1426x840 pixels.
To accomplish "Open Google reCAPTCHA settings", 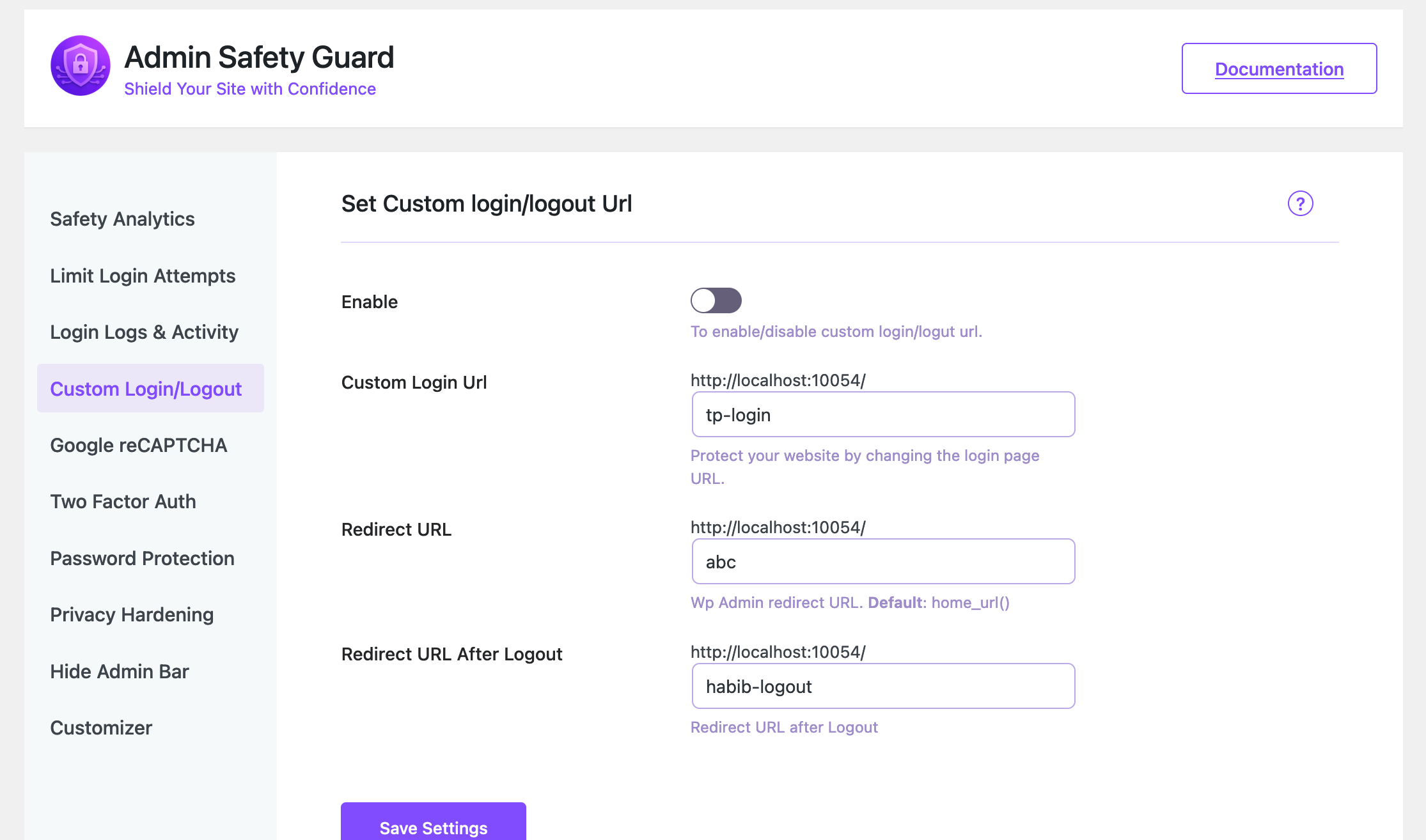I will coord(138,446).
